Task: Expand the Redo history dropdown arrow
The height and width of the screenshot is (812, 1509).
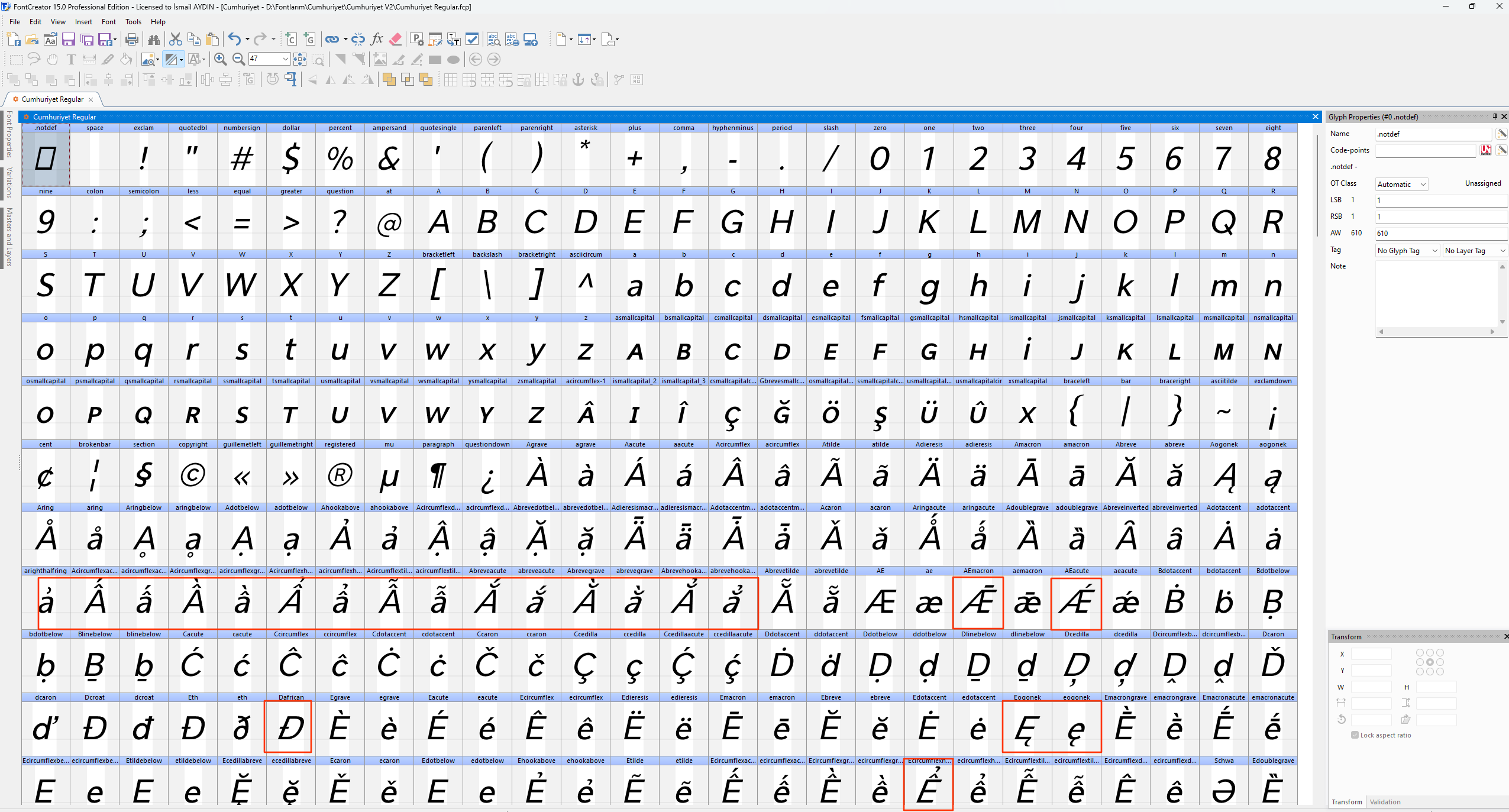Action: 273,40
